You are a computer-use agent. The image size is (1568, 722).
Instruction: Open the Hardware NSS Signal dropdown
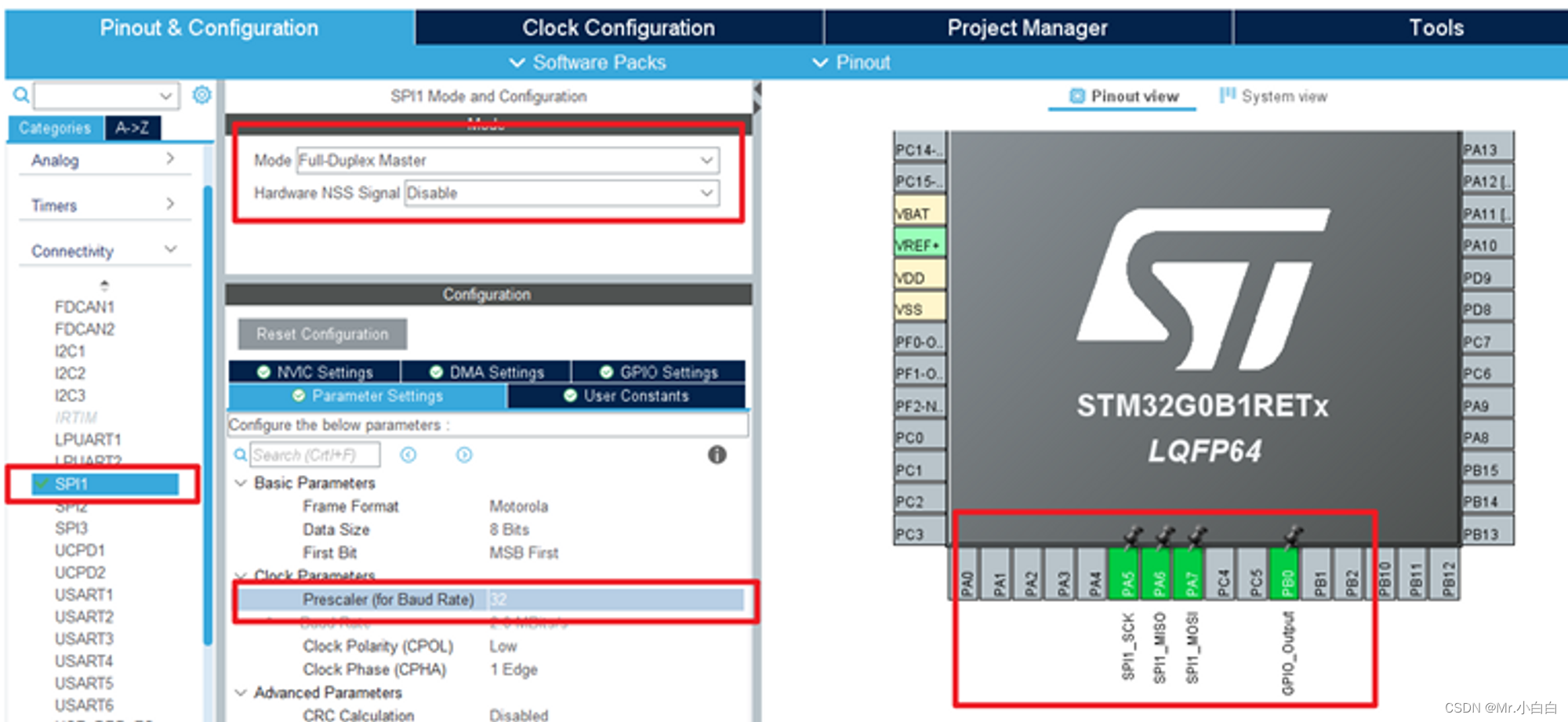click(x=561, y=193)
